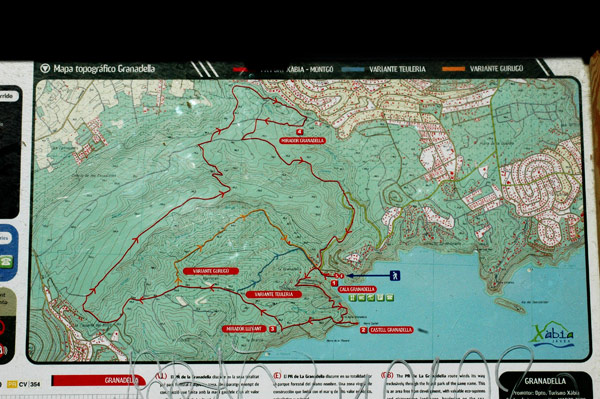Click the Variante Teuleria red map label
This screenshot has height=399, width=600.
pos(274,294)
